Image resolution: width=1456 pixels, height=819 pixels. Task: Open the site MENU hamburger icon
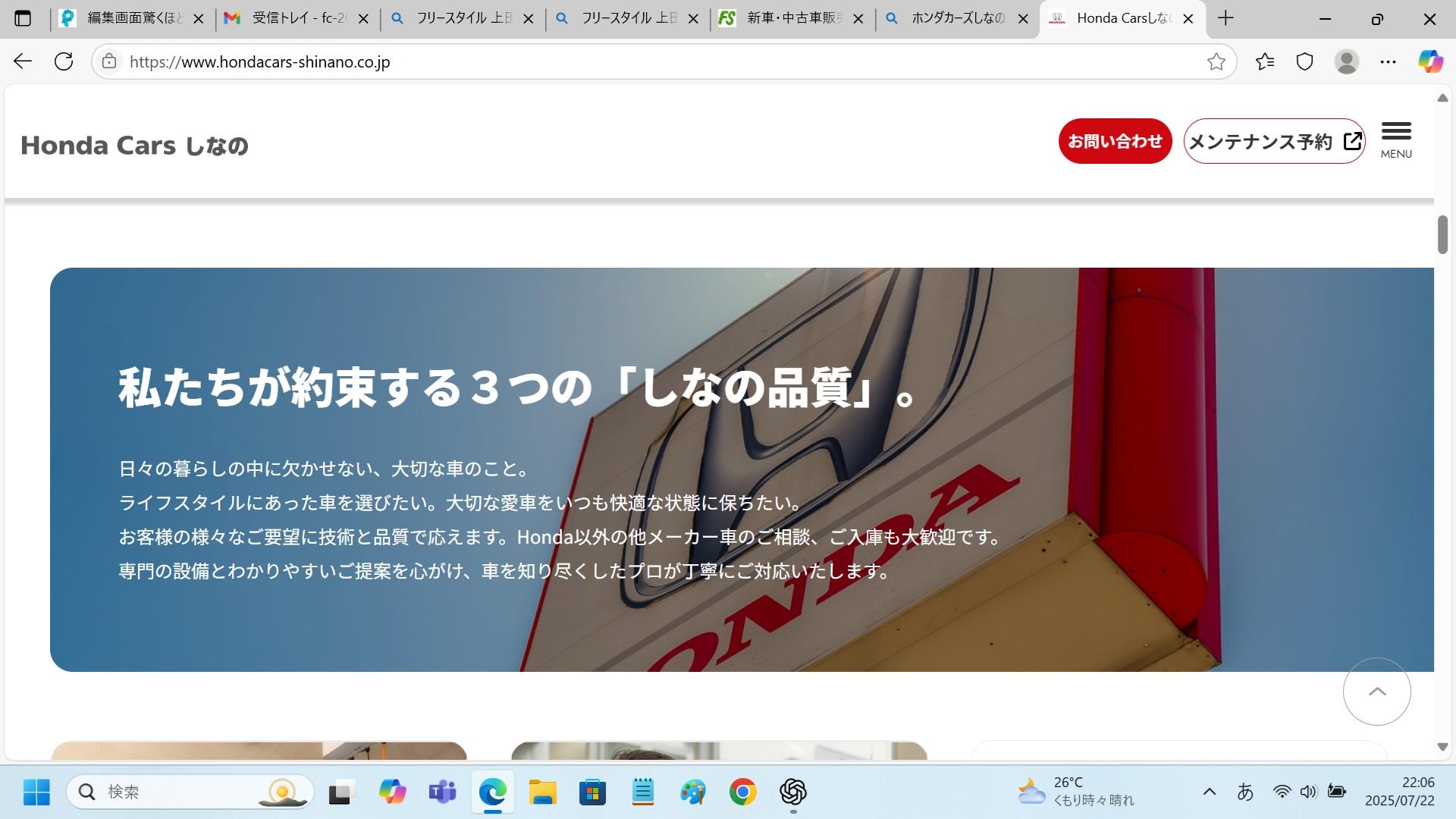[x=1395, y=140]
